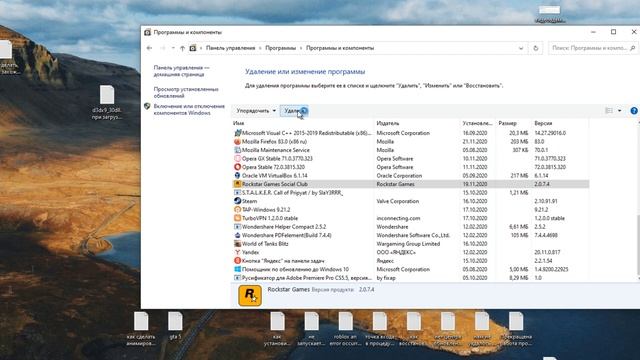Select the Mozilla Firefox 83.0 icon
The height and width of the screenshot is (360, 640).
coord(238,142)
